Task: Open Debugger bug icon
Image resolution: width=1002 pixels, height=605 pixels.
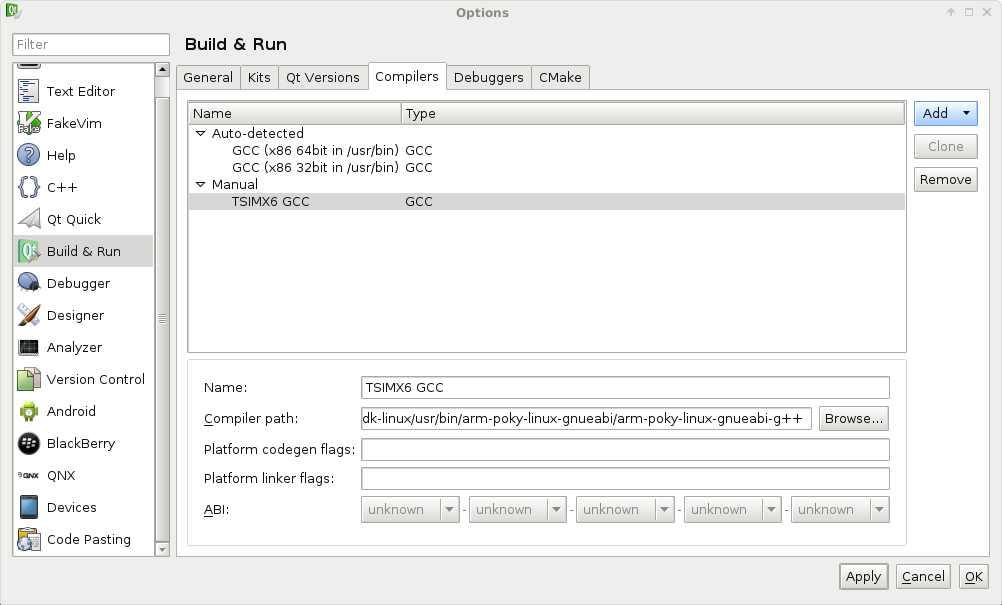Action: click(x=28, y=283)
